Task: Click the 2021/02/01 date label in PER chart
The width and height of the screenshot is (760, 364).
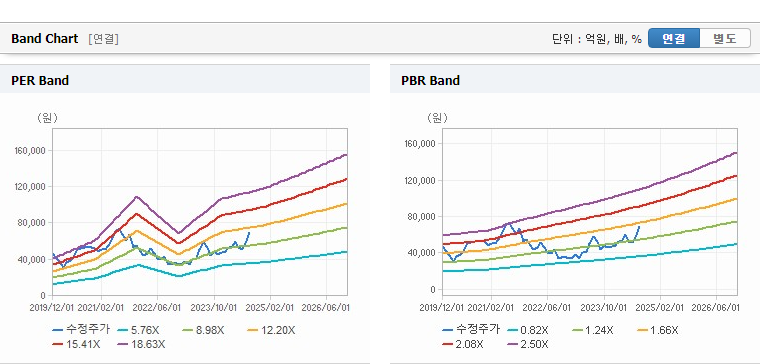Action: click(101, 308)
